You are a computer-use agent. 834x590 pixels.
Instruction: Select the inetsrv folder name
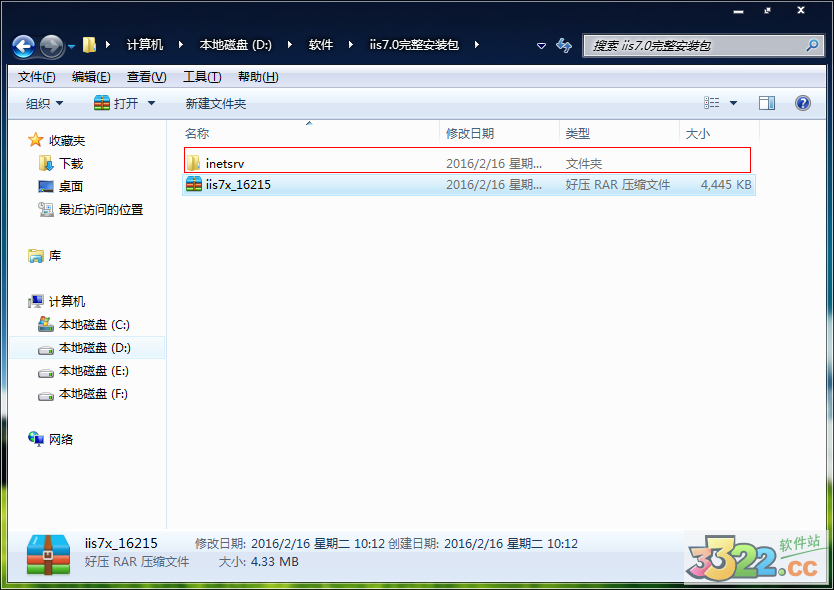pyautogui.click(x=225, y=164)
